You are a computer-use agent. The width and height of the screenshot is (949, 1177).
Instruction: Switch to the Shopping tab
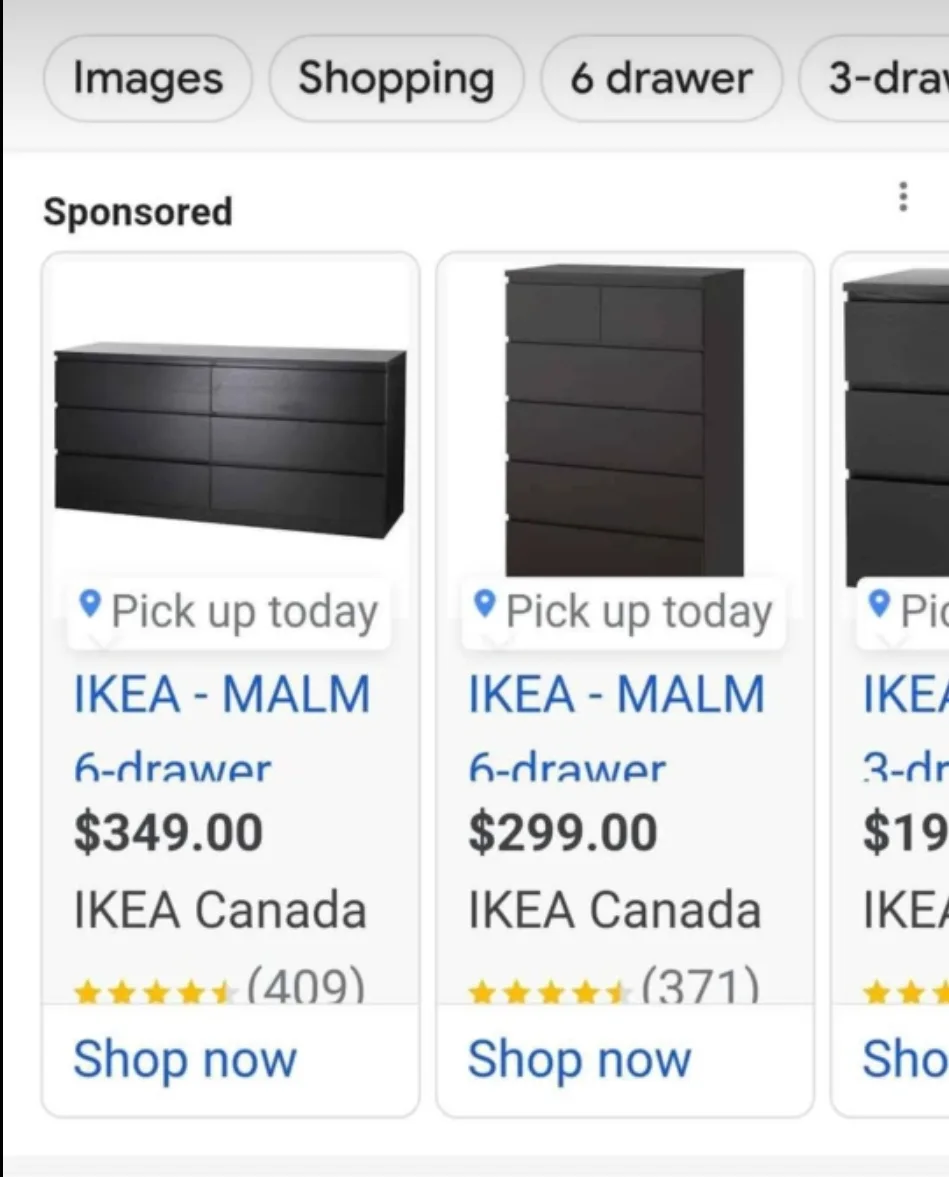(396, 78)
